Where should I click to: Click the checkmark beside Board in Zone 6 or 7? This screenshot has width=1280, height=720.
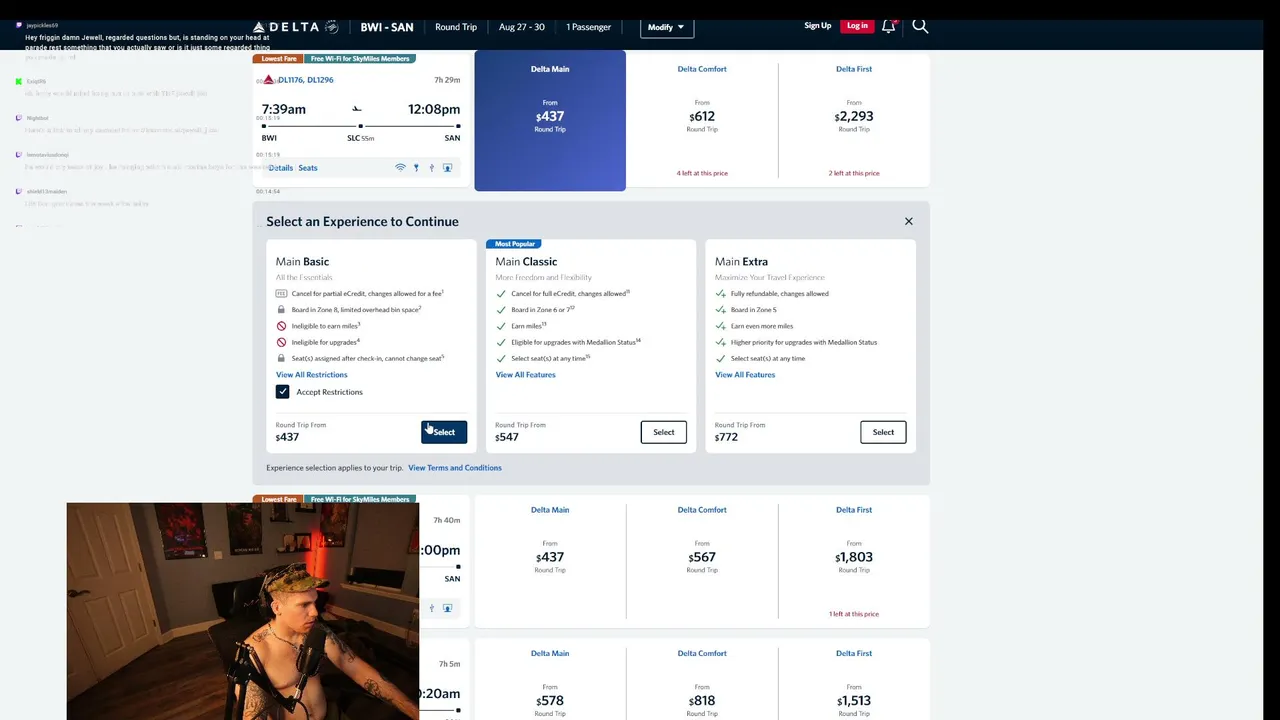click(x=501, y=310)
